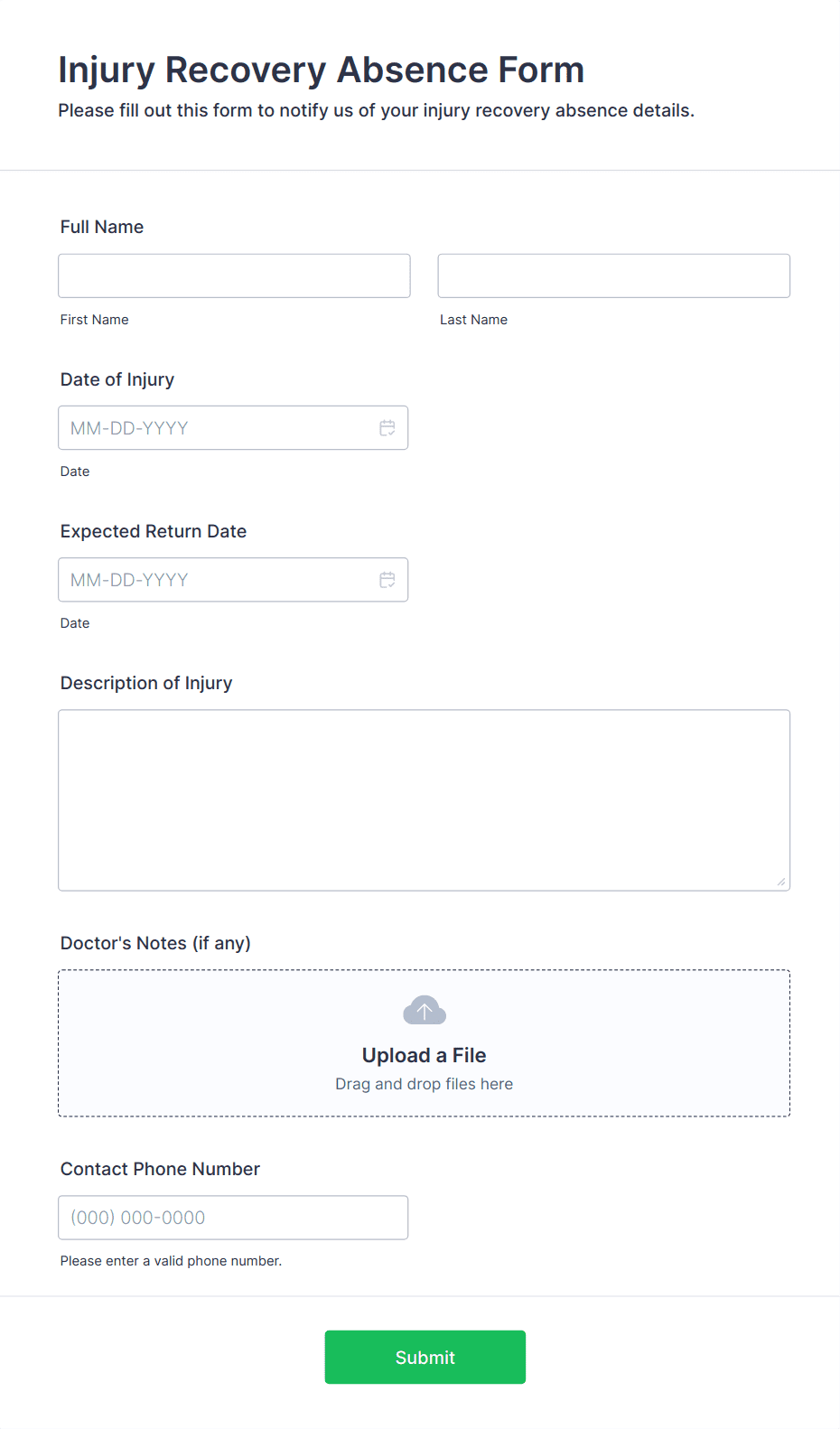This screenshot has height=1429, width=840.
Task: Click the "Date of Injury" label
Action: pos(117,379)
